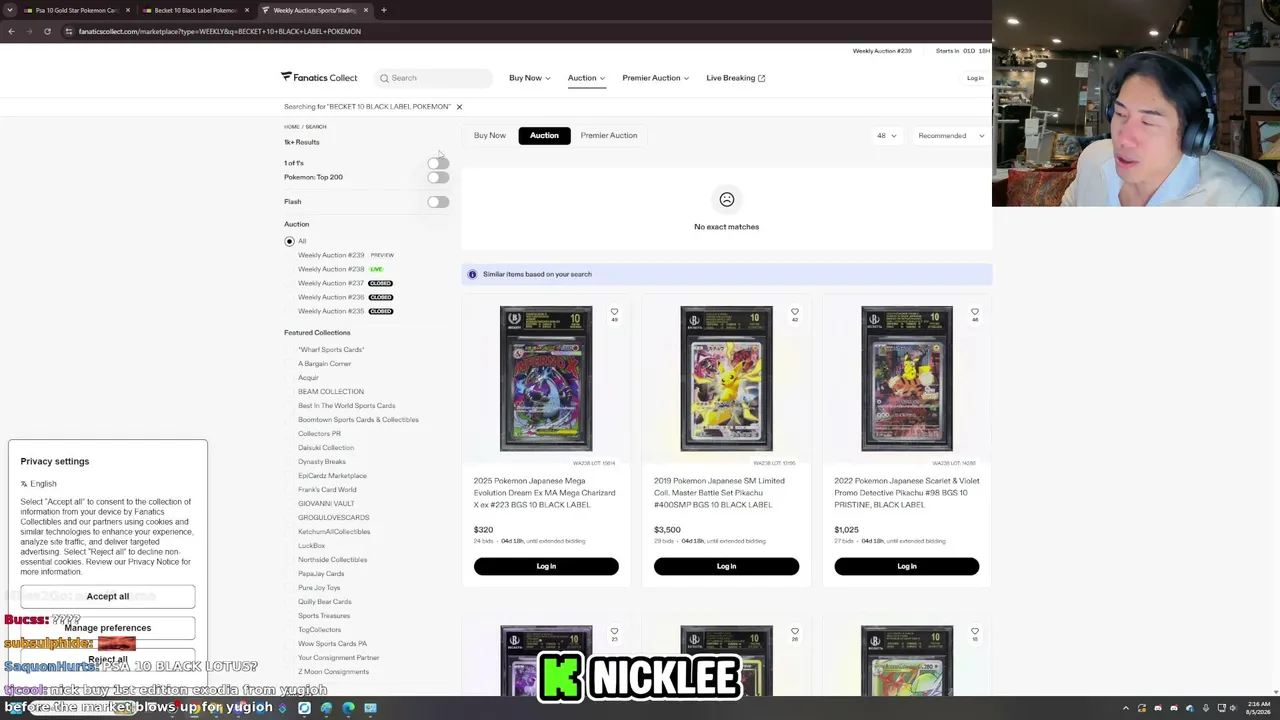Switch to Buy Now results tab
The width and height of the screenshot is (1280, 720).
pos(490,136)
